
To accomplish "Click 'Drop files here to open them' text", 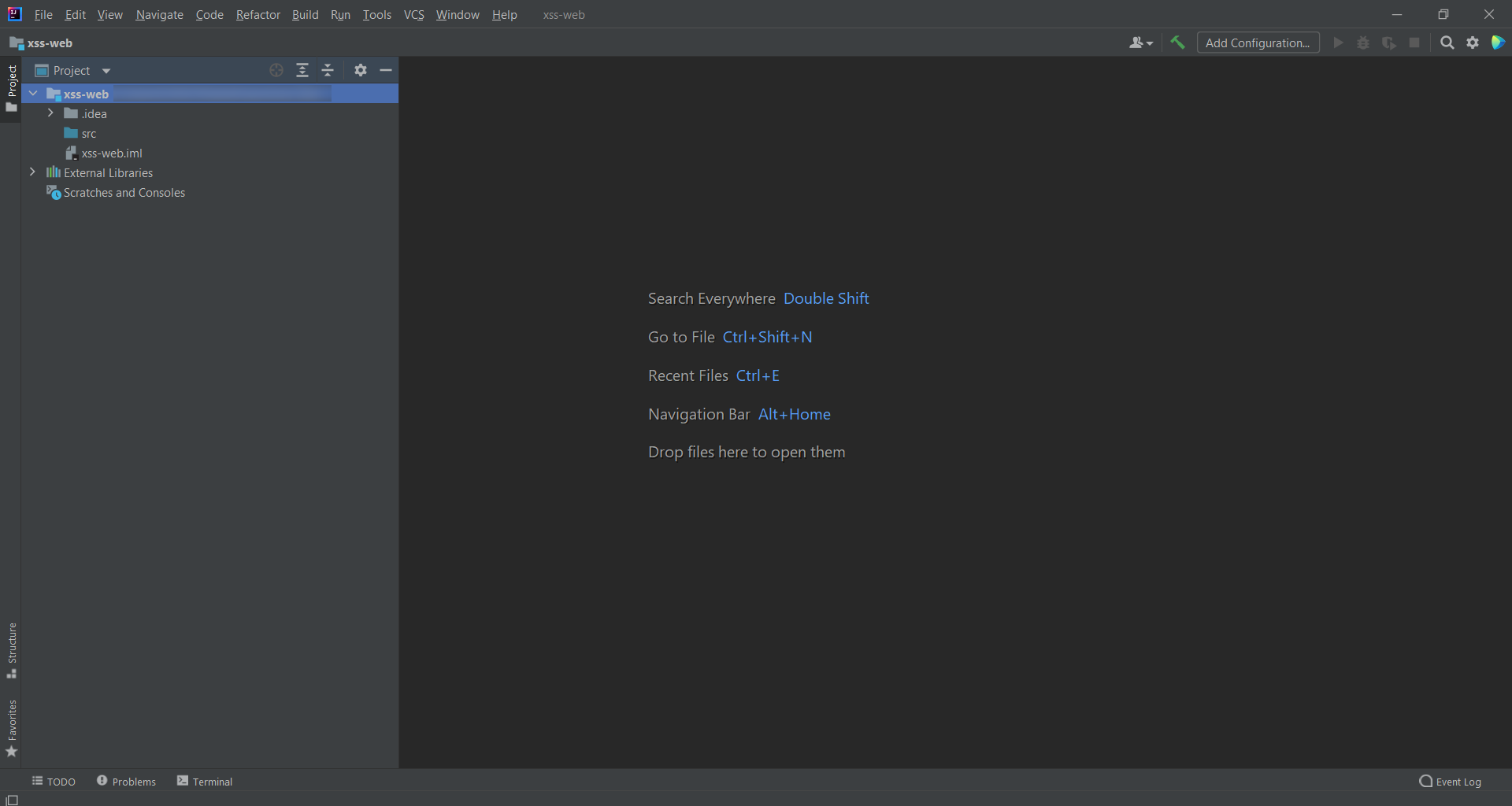I will coord(747,453).
